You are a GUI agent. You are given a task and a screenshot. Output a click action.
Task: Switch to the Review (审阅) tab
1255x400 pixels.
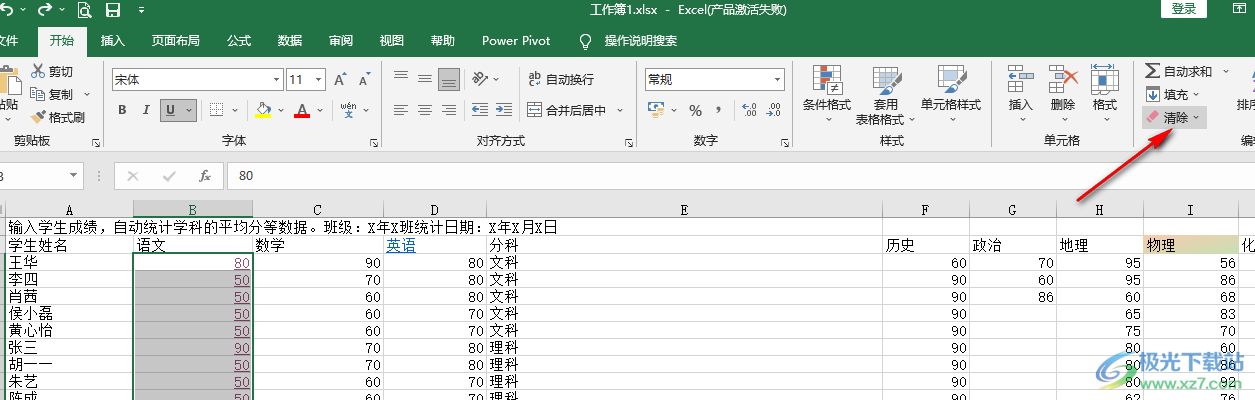pyautogui.click(x=341, y=41)
